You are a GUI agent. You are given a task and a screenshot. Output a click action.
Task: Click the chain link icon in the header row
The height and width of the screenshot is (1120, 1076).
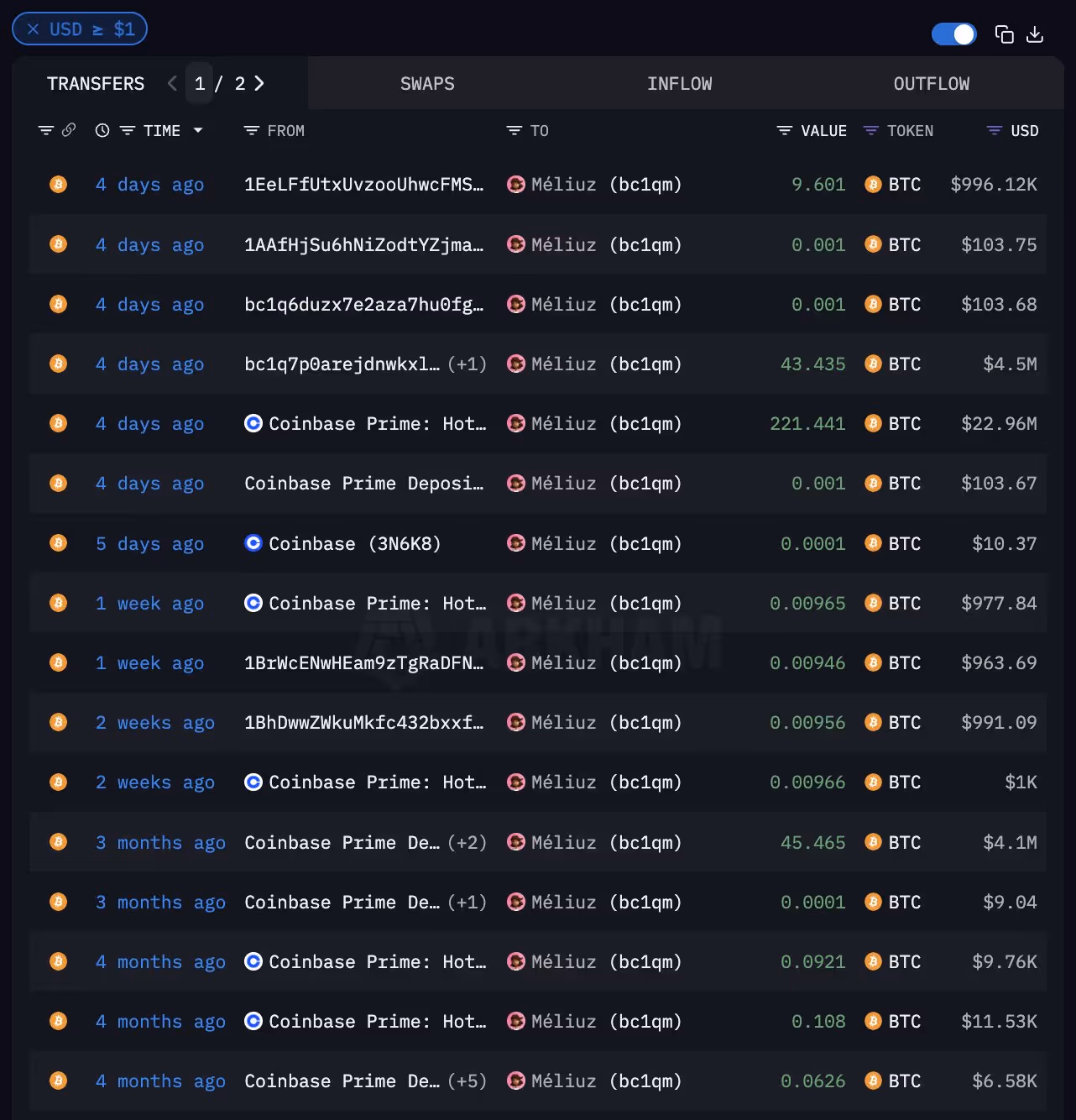click(x=68, y=130)
